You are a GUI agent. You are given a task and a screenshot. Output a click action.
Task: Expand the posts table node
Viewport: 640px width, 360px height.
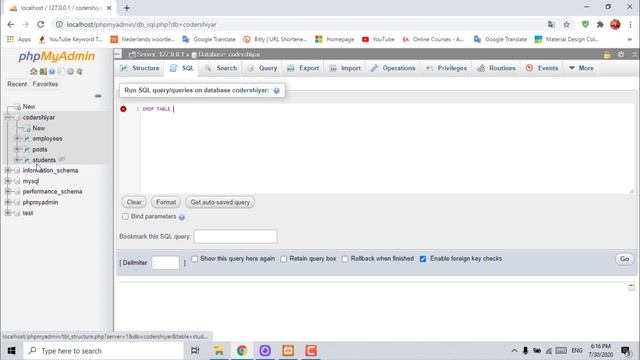[x=18, y=149]
